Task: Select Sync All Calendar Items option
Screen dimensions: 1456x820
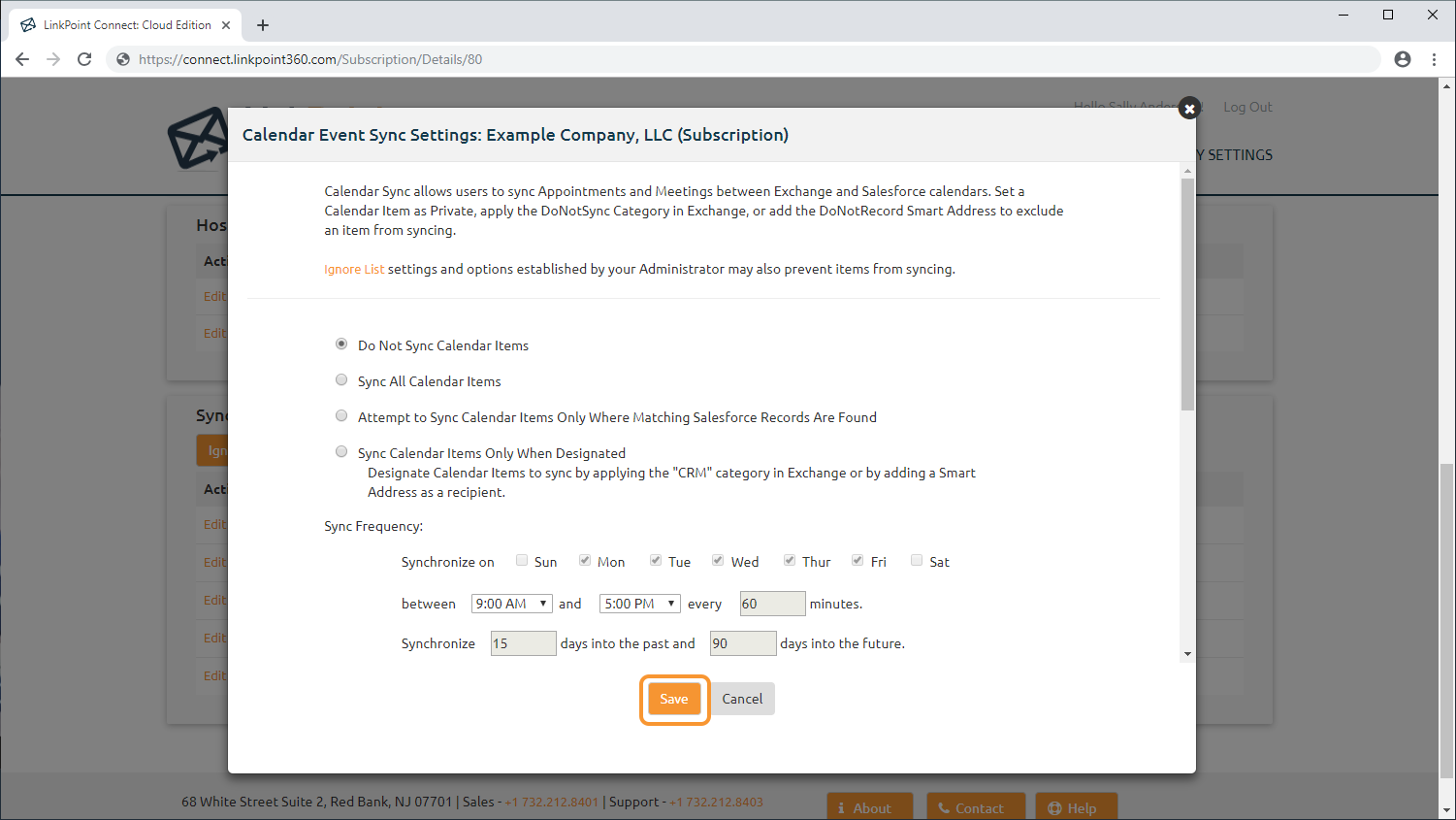Action: click(341, 379)
